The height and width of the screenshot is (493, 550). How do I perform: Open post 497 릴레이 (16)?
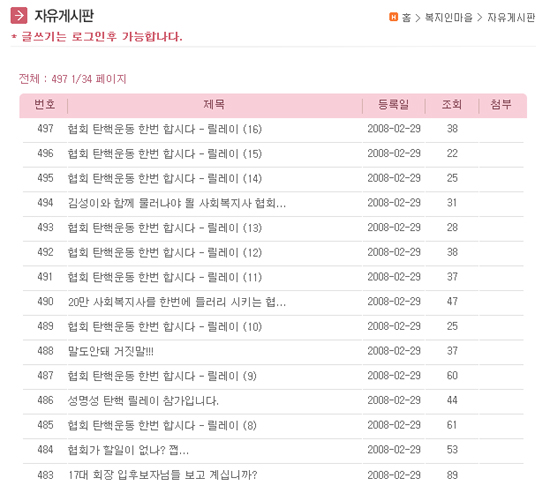pos(165,129)
